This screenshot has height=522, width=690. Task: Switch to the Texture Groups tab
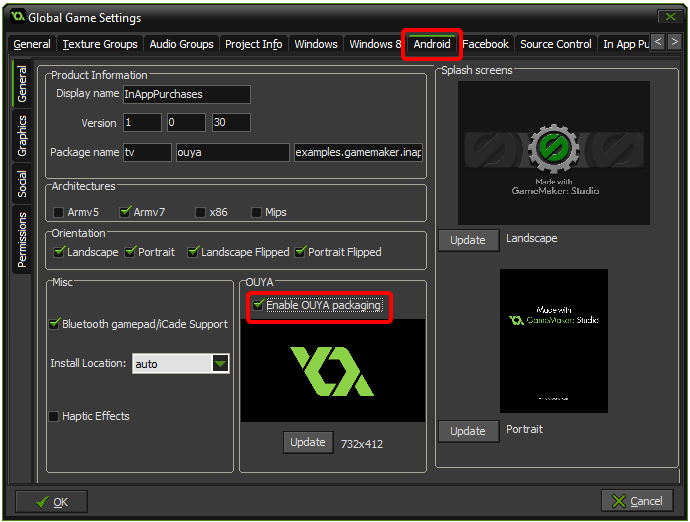point(100,44)
